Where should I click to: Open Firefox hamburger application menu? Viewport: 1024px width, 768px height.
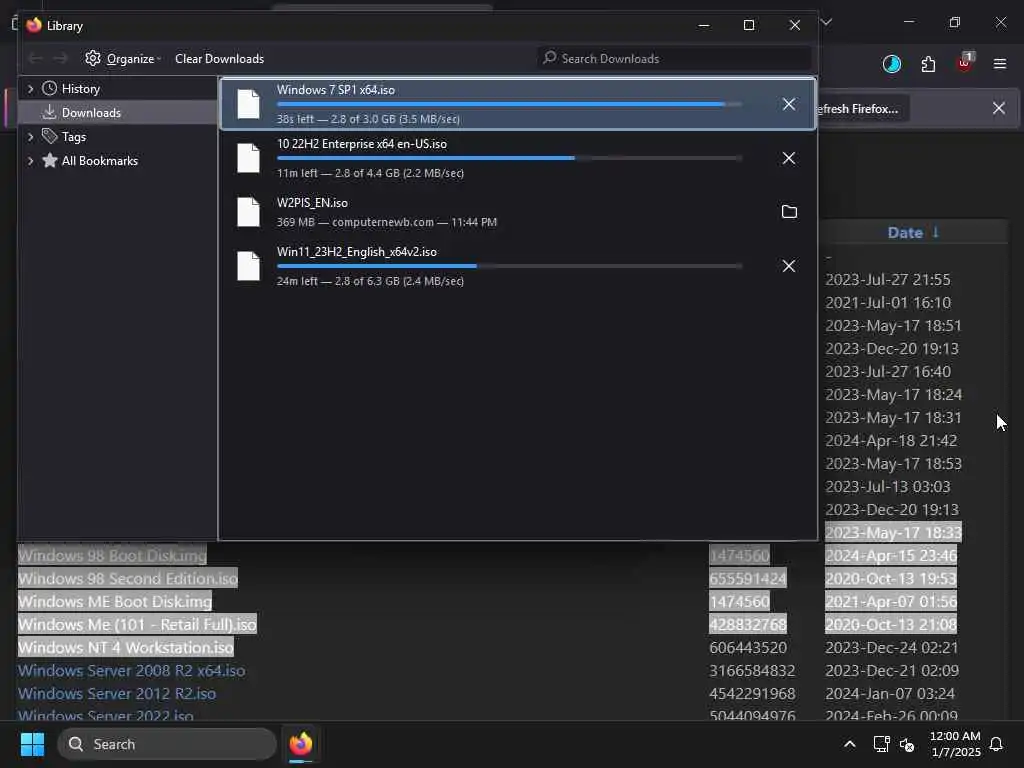pos(1000,64)
